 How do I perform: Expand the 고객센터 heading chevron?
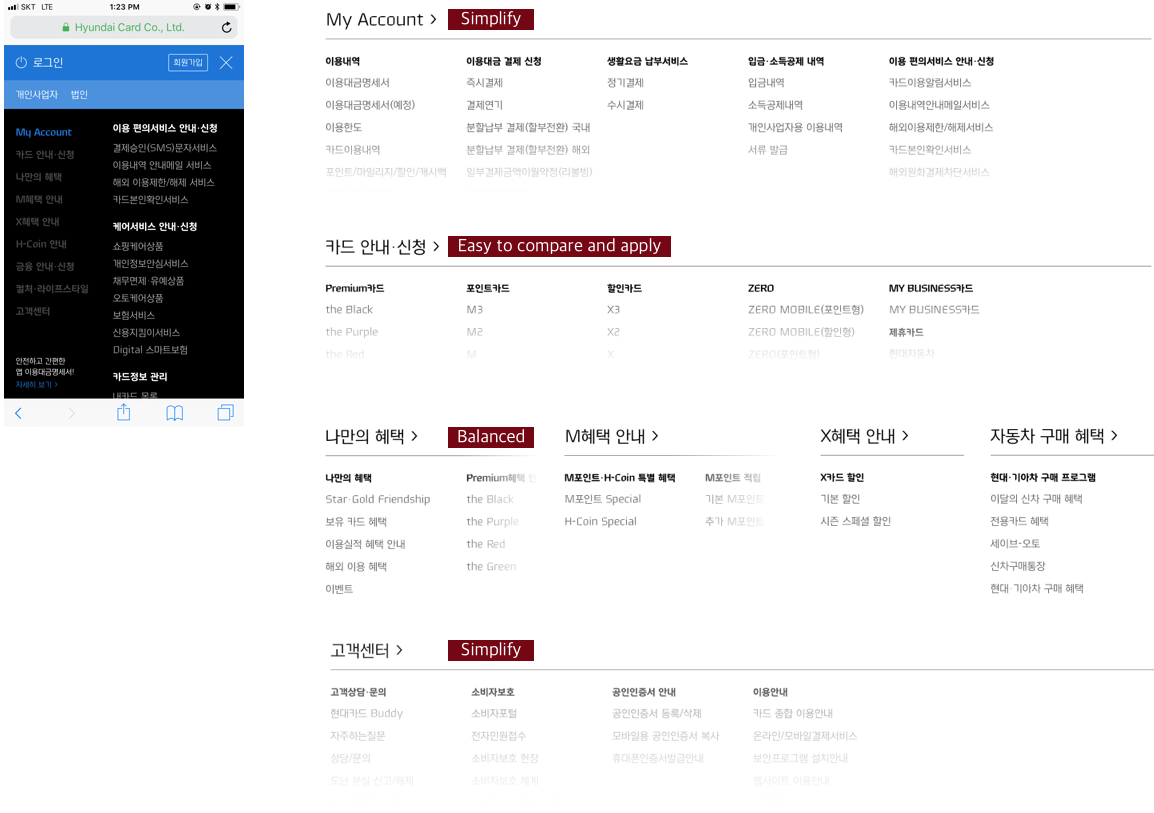click(399, 650)
